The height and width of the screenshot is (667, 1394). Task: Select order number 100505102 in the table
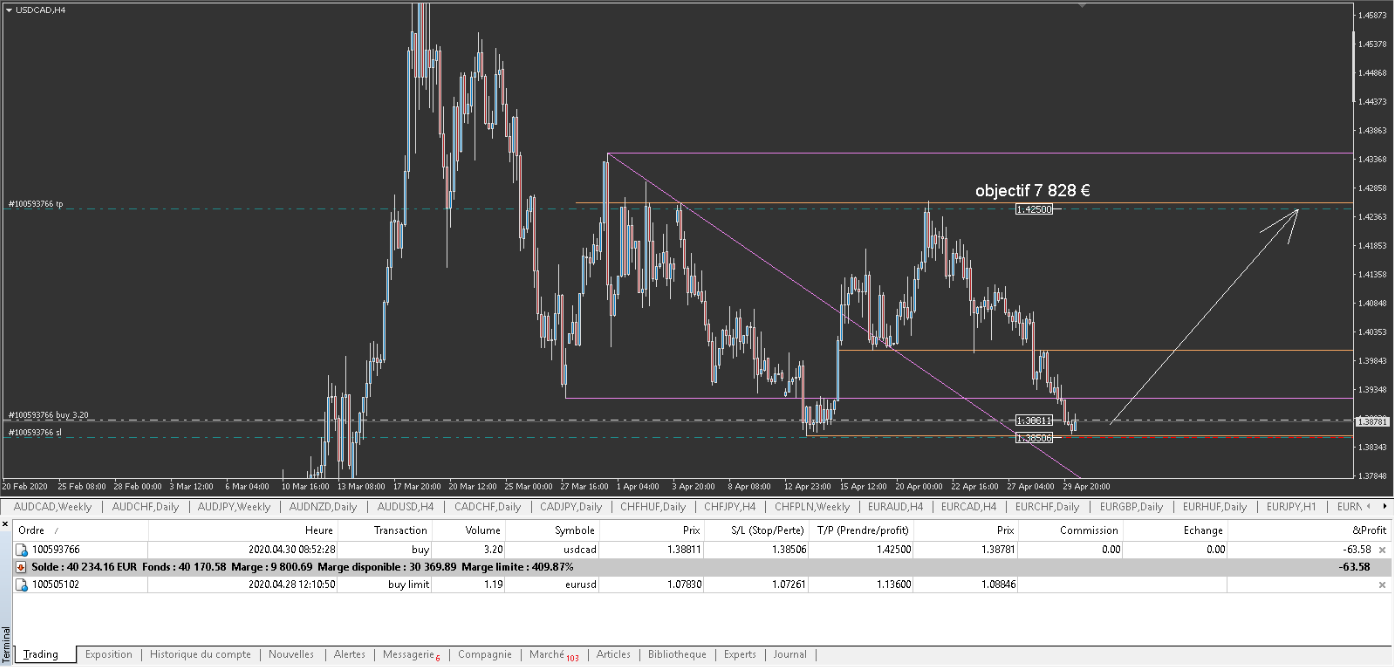[55, 584]
